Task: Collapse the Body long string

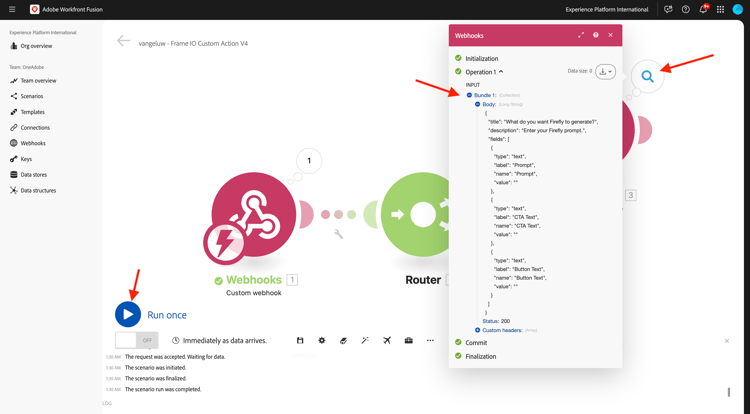Action: click(x=477, y=104)
